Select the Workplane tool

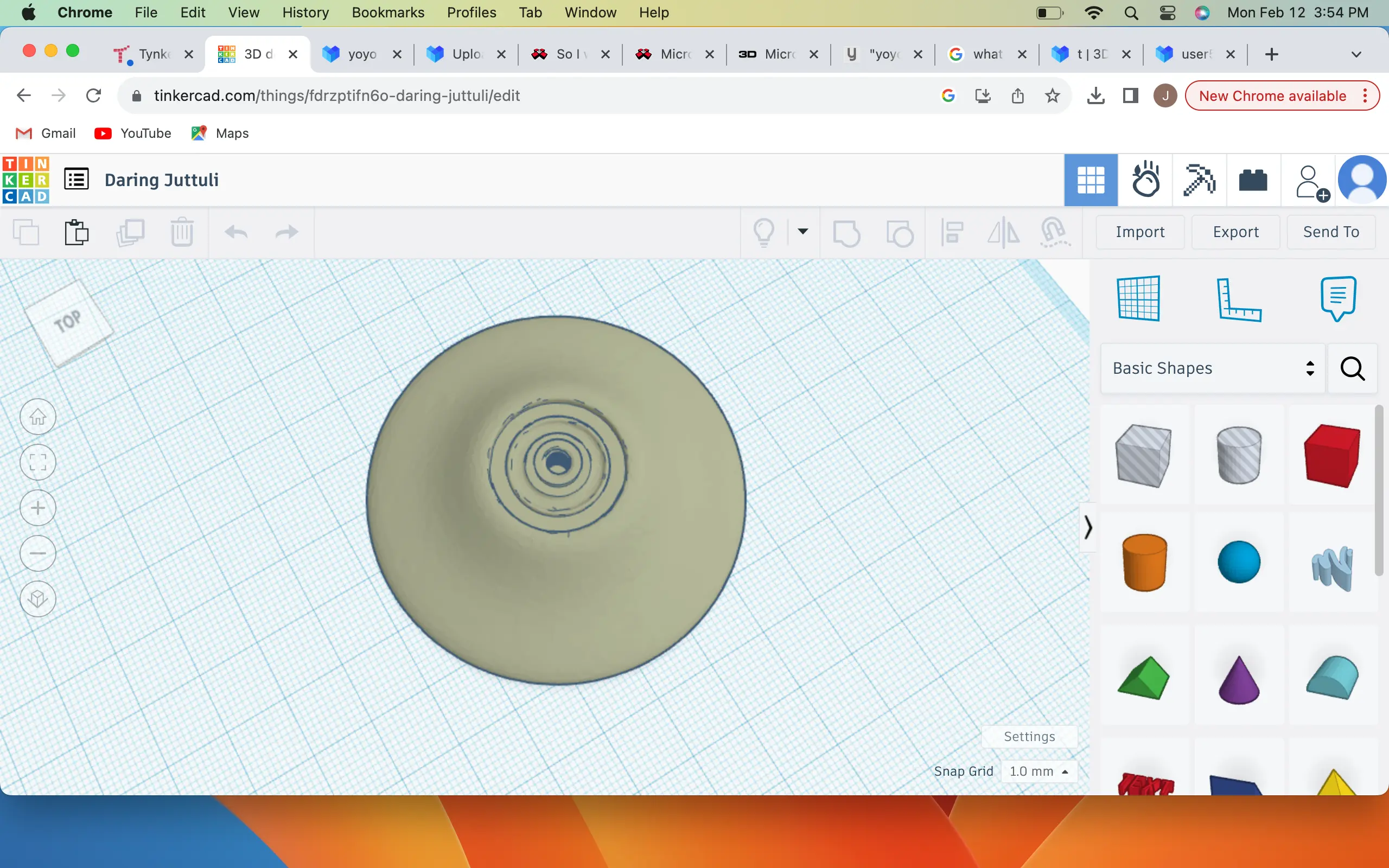(x=1139, y=298)
